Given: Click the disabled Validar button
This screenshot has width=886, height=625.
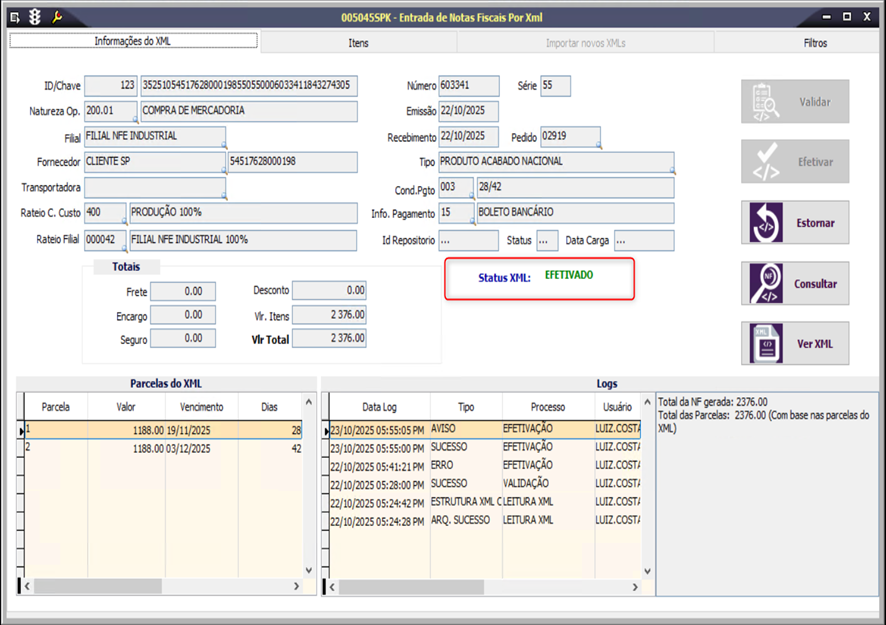Looking at the screenshot, I should click(x=795, y=102).
